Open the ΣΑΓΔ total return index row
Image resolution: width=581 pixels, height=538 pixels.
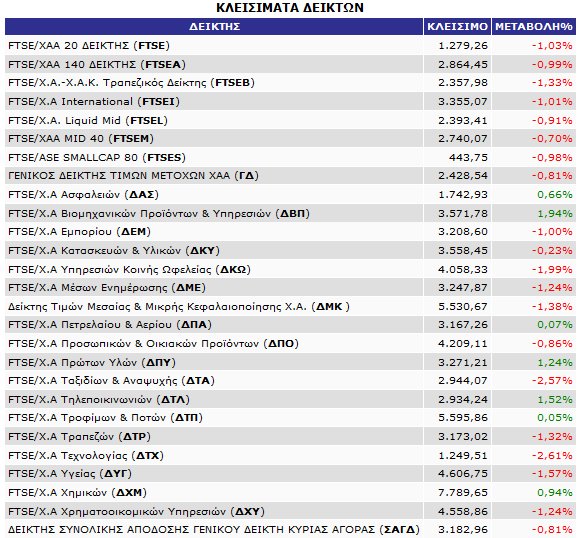point(290,529)
